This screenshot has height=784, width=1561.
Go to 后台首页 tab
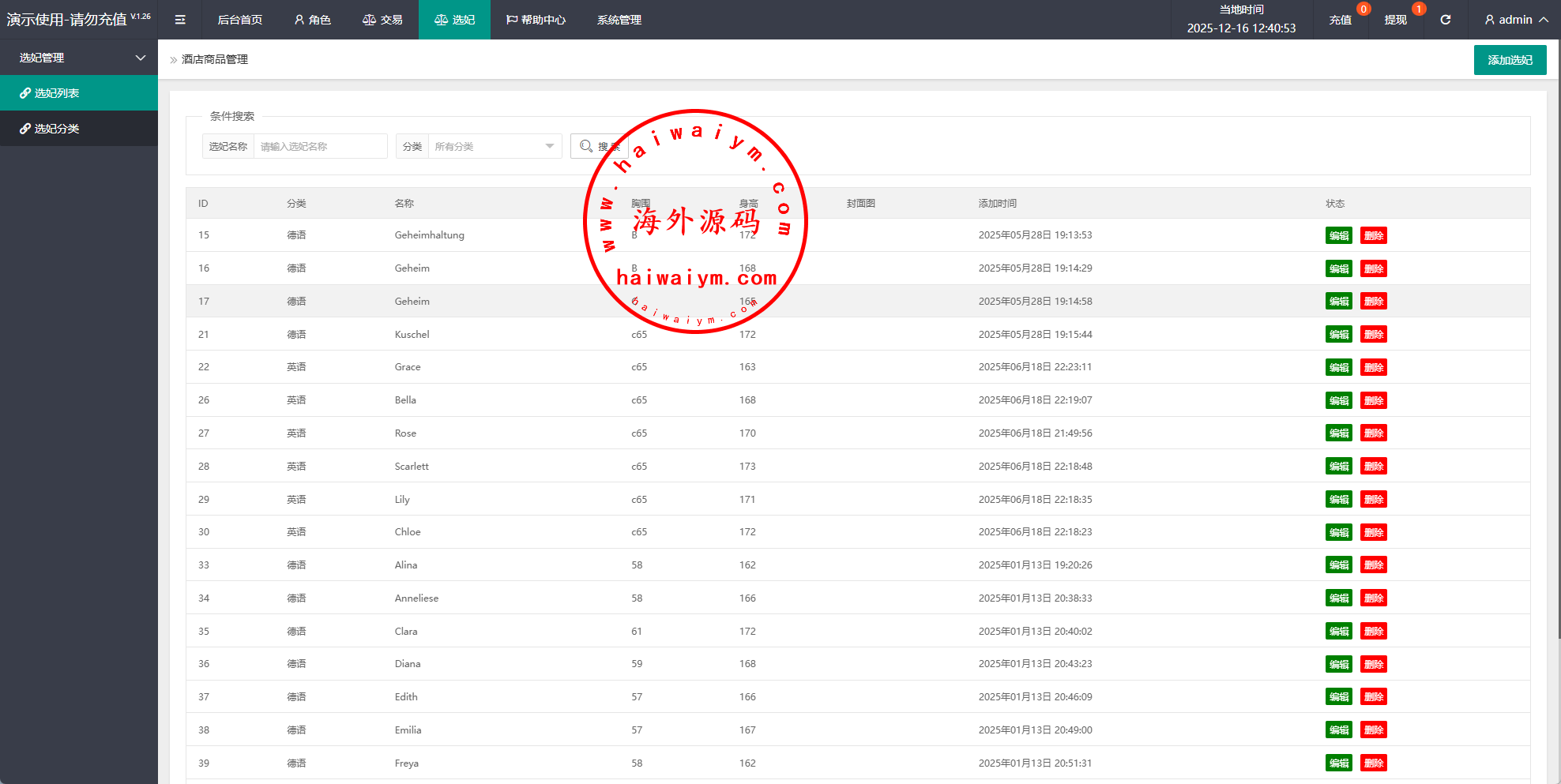click(x=239, y=20)
